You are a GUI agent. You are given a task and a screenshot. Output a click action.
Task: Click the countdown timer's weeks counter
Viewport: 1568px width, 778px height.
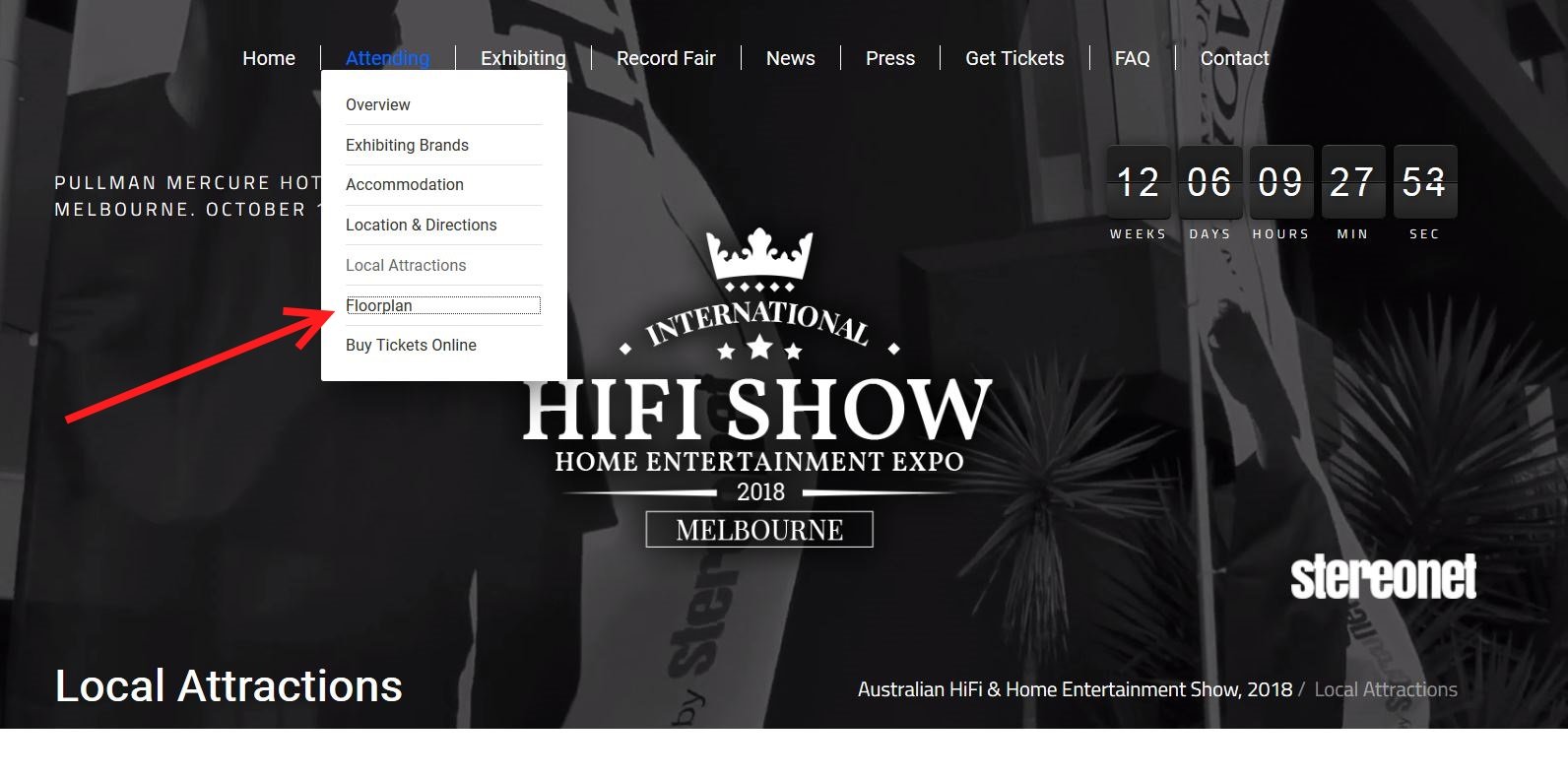[x=1139, y=182]
